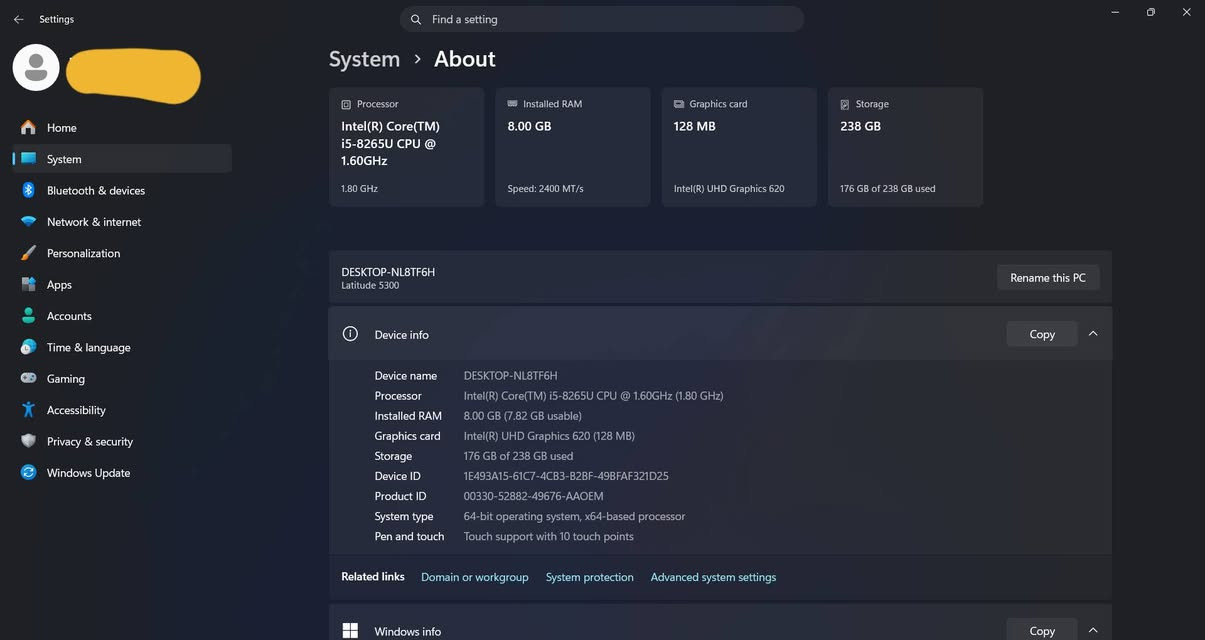
Task: Click the Device info circle-i icon
Action: (350, 334)
